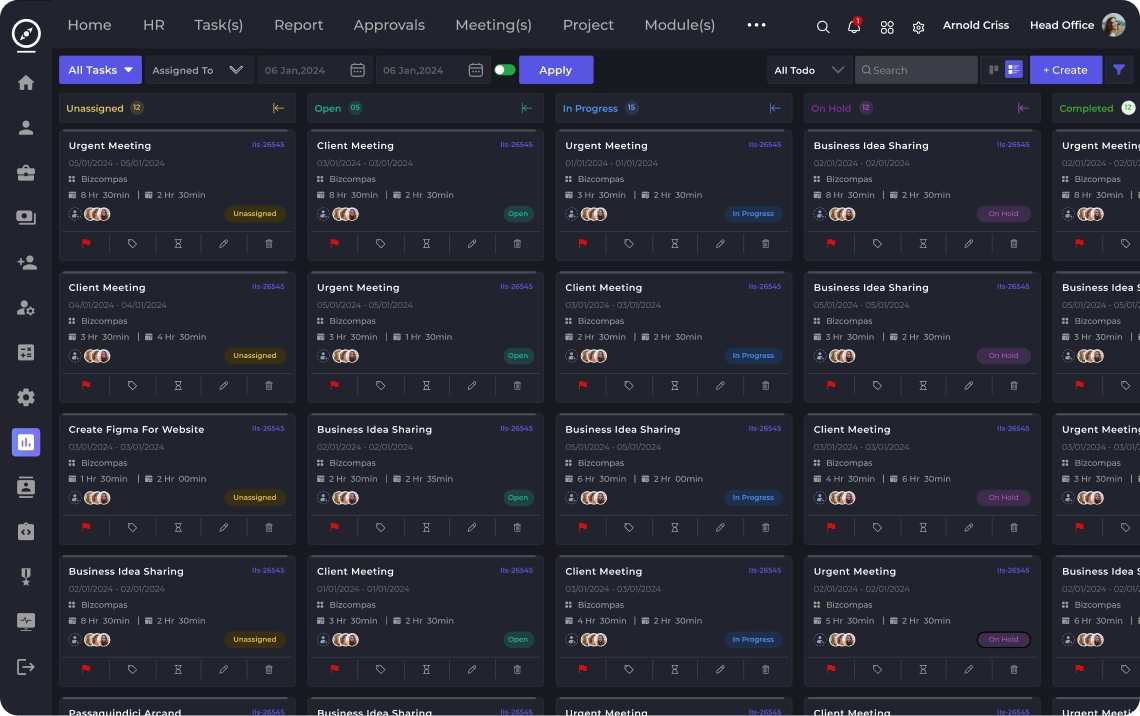1140x716 pixels.
Task: Open the filter funnel next to Create
Action: (1119, 70)
